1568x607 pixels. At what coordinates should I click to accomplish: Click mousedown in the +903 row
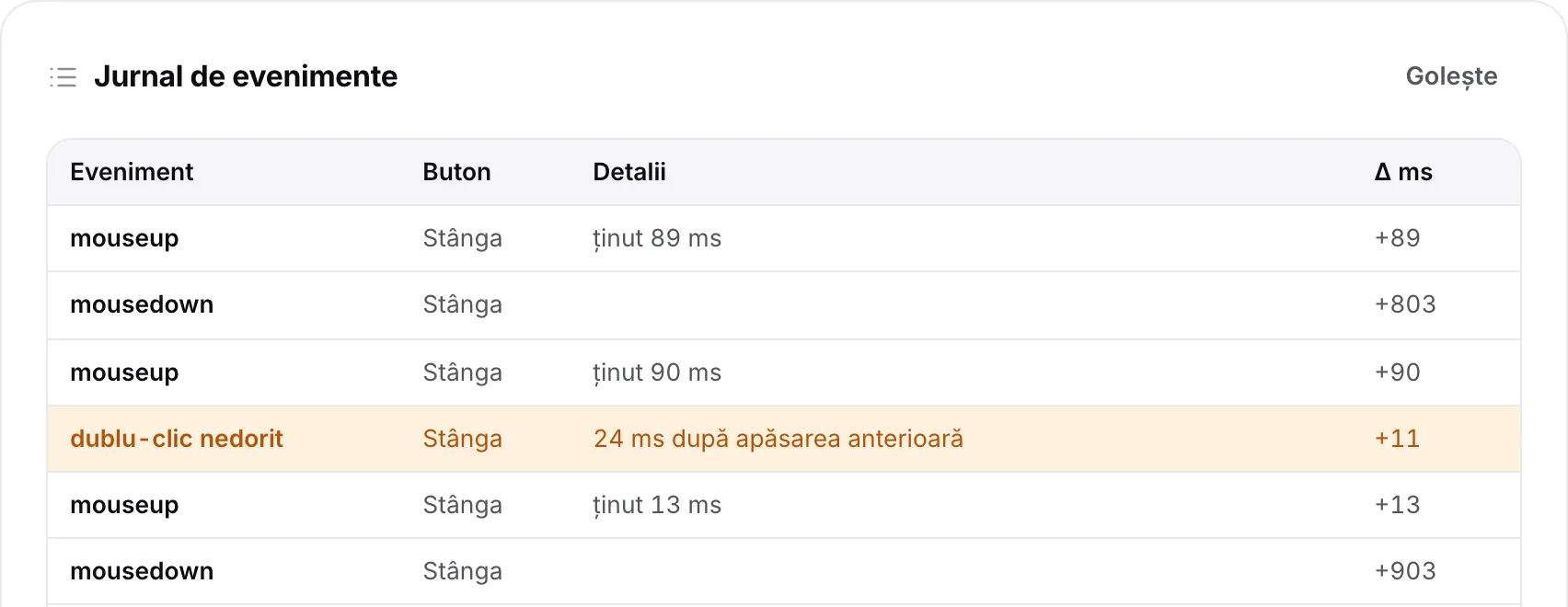coord(142,571)
